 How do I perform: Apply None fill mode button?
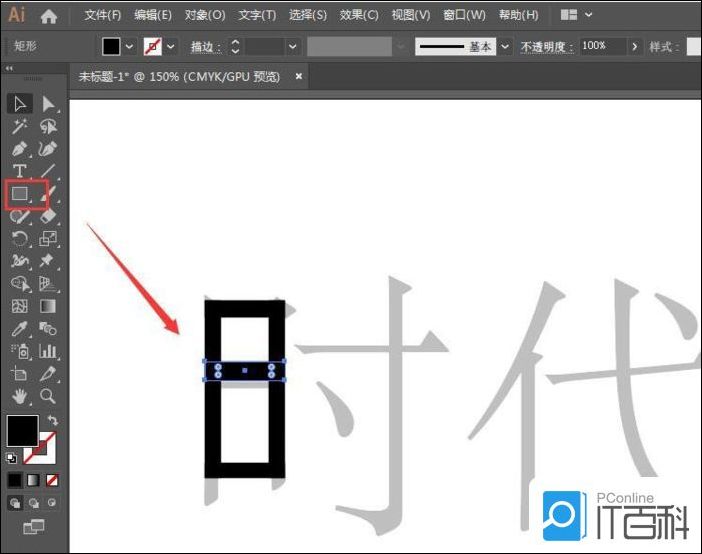click(52, 480)
